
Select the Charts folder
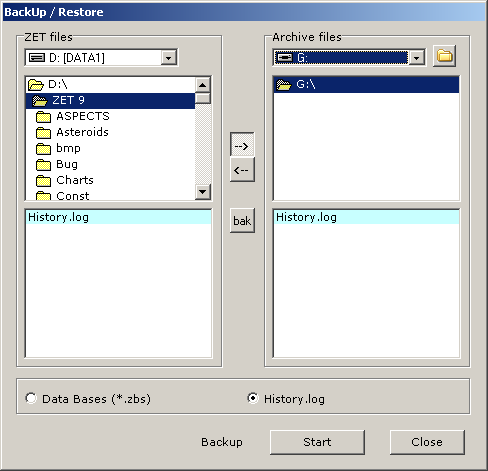click(65, 180)
